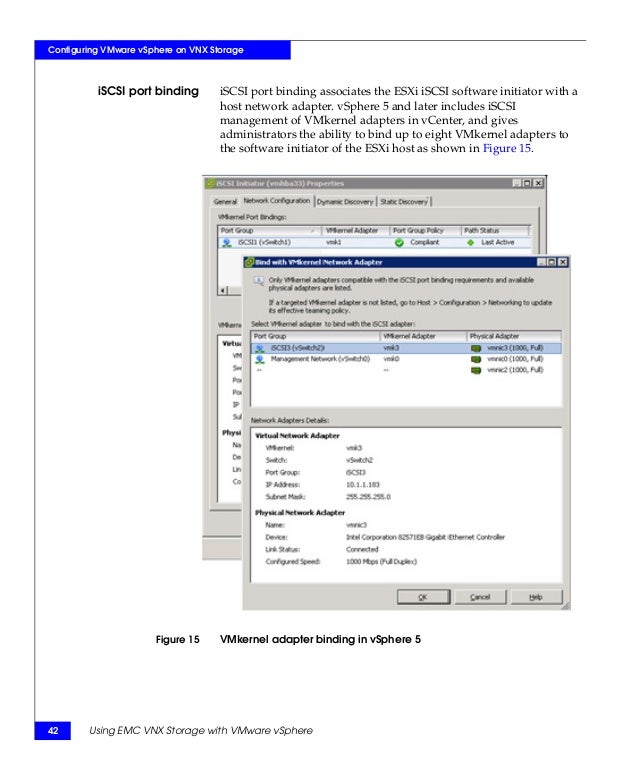
Task: Click Cancel in Bind with VMkernel dialog
Action: (480, 597)
